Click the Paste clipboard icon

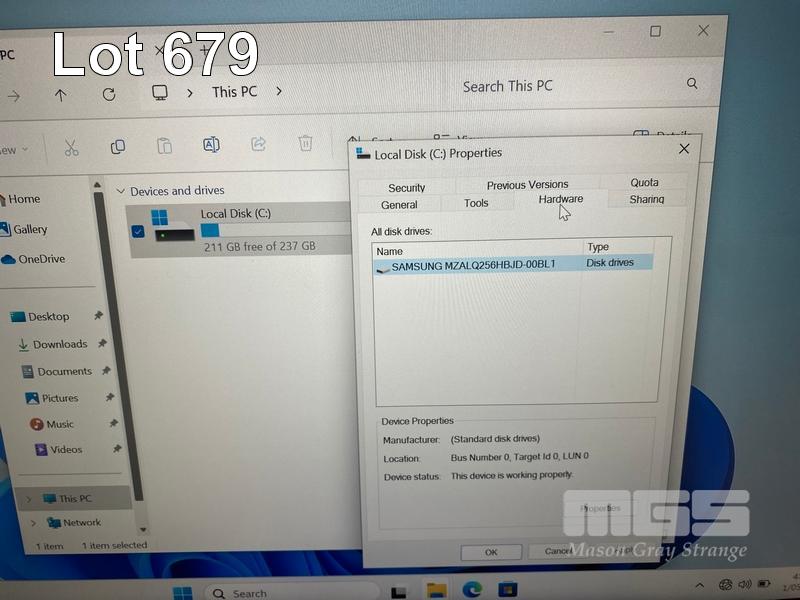tap(164, 146)
